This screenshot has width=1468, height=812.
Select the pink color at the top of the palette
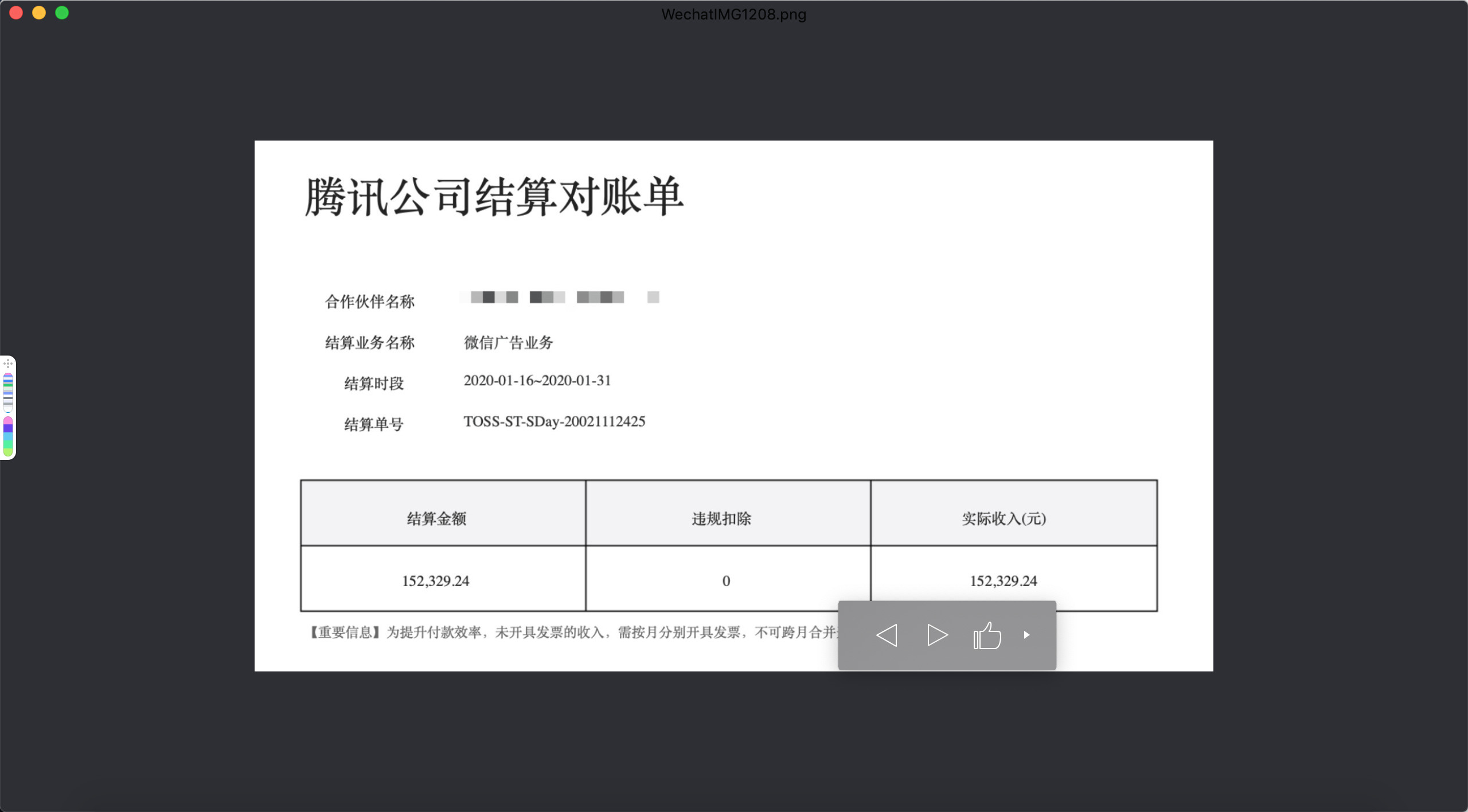coord(8,420)
